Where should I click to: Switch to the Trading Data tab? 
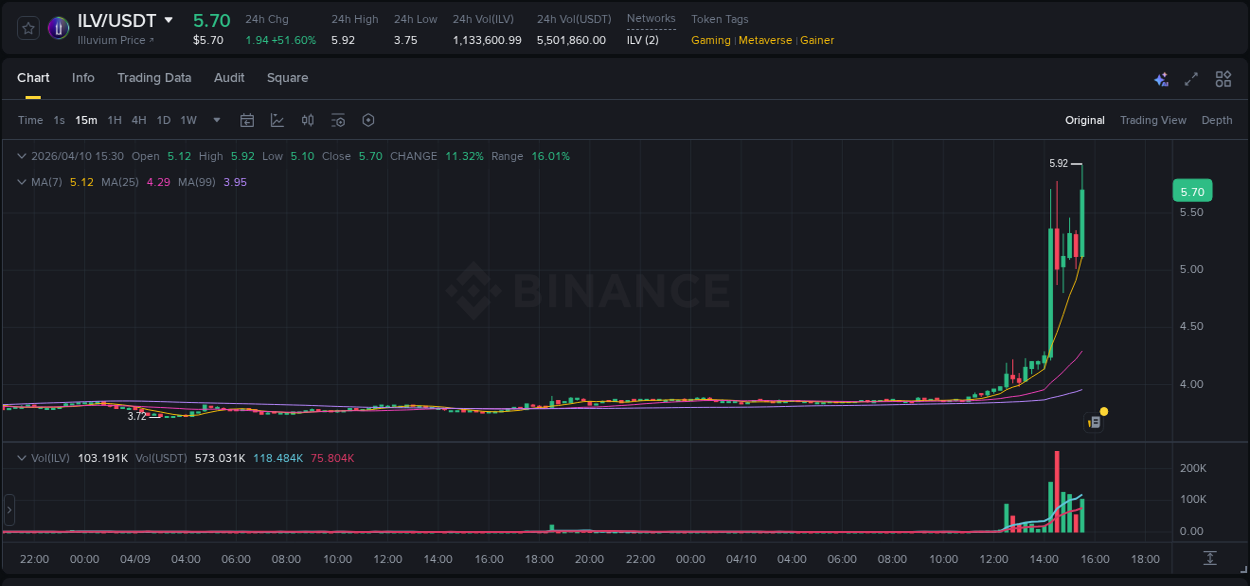tap(154, 78)
